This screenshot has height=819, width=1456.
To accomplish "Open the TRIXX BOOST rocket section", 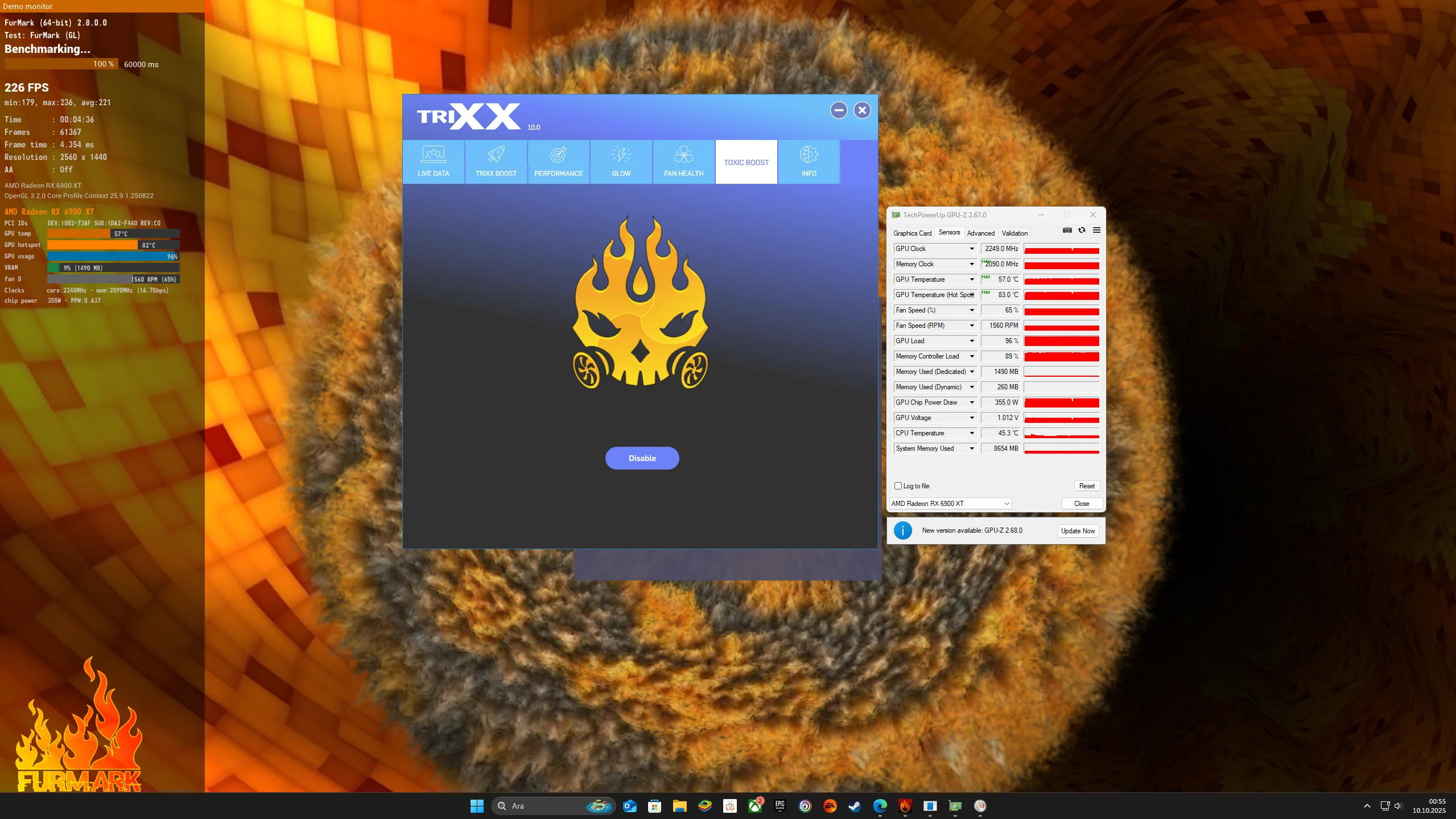I will pyautogui.click(x=496, y=162).
